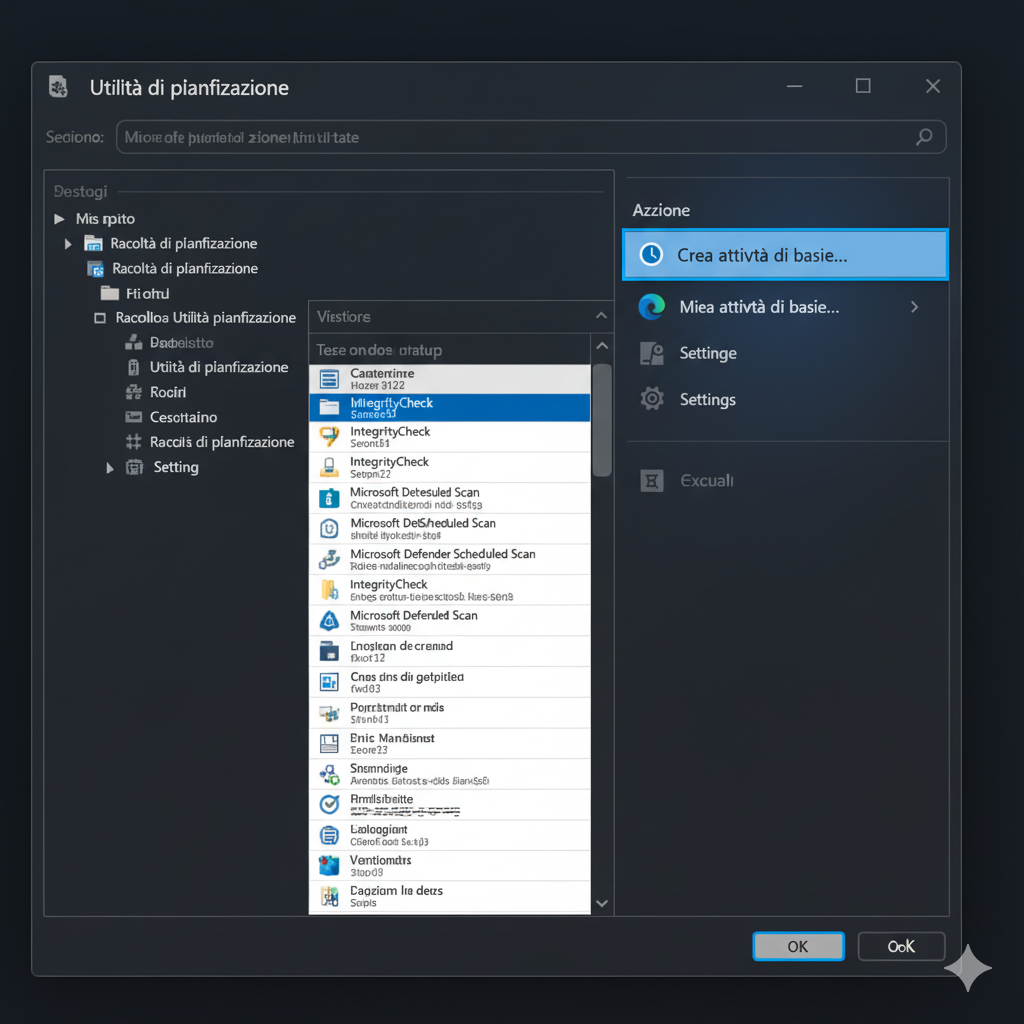Click the shield icon beside Microsoft Detesuled Scan

tap(329, 498)
